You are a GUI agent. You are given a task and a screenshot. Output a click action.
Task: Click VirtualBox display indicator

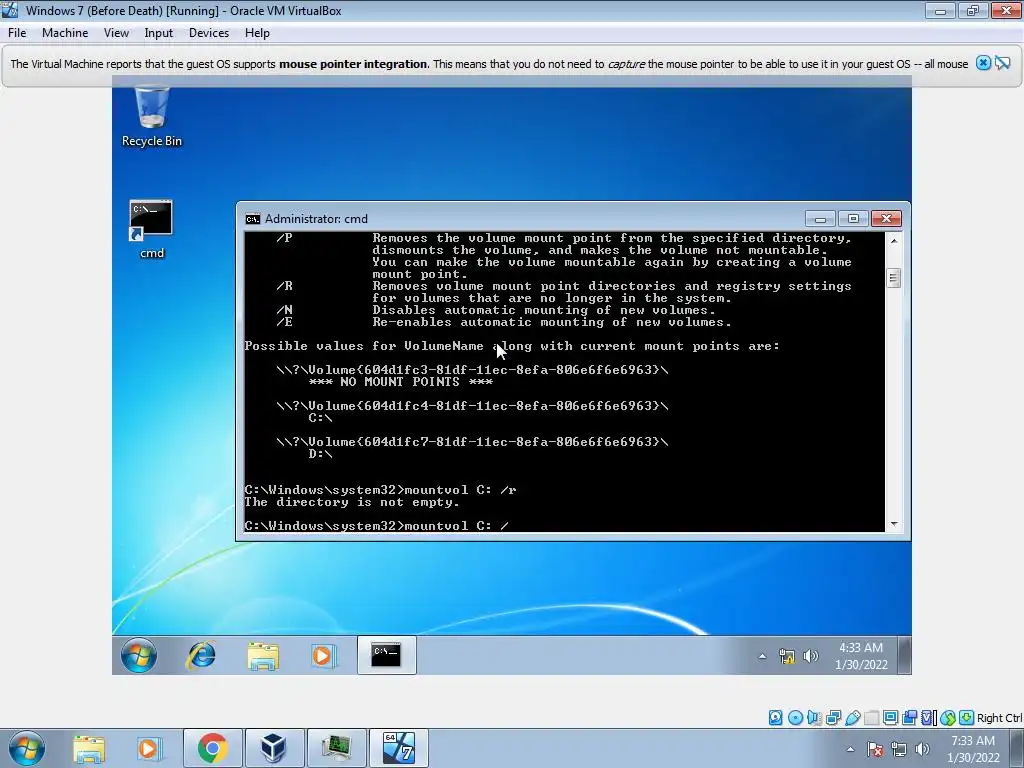click(890, 718)
